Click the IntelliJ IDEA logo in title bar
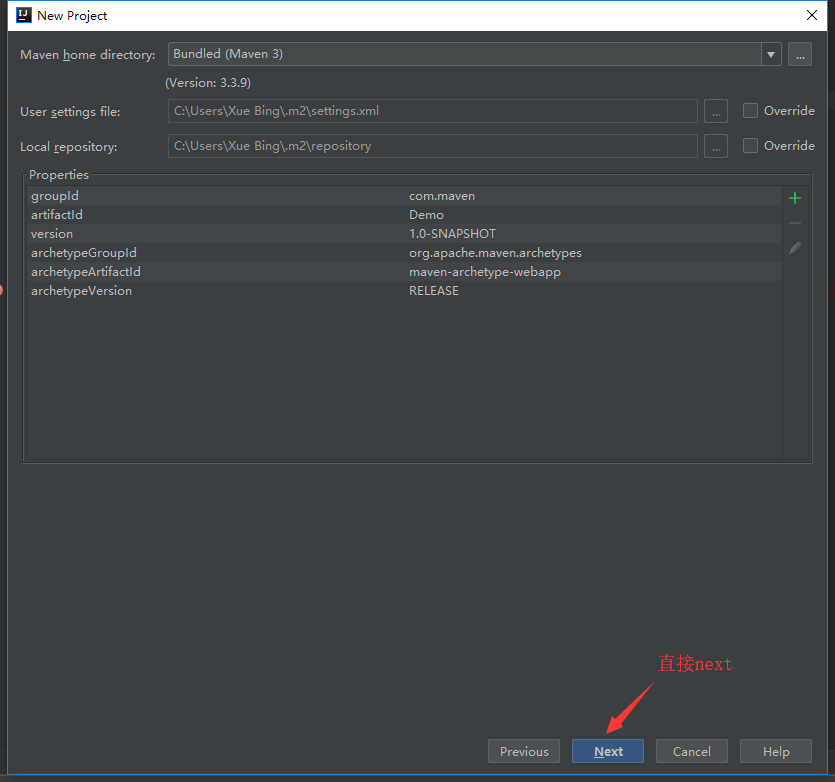 tap(23, 15)
